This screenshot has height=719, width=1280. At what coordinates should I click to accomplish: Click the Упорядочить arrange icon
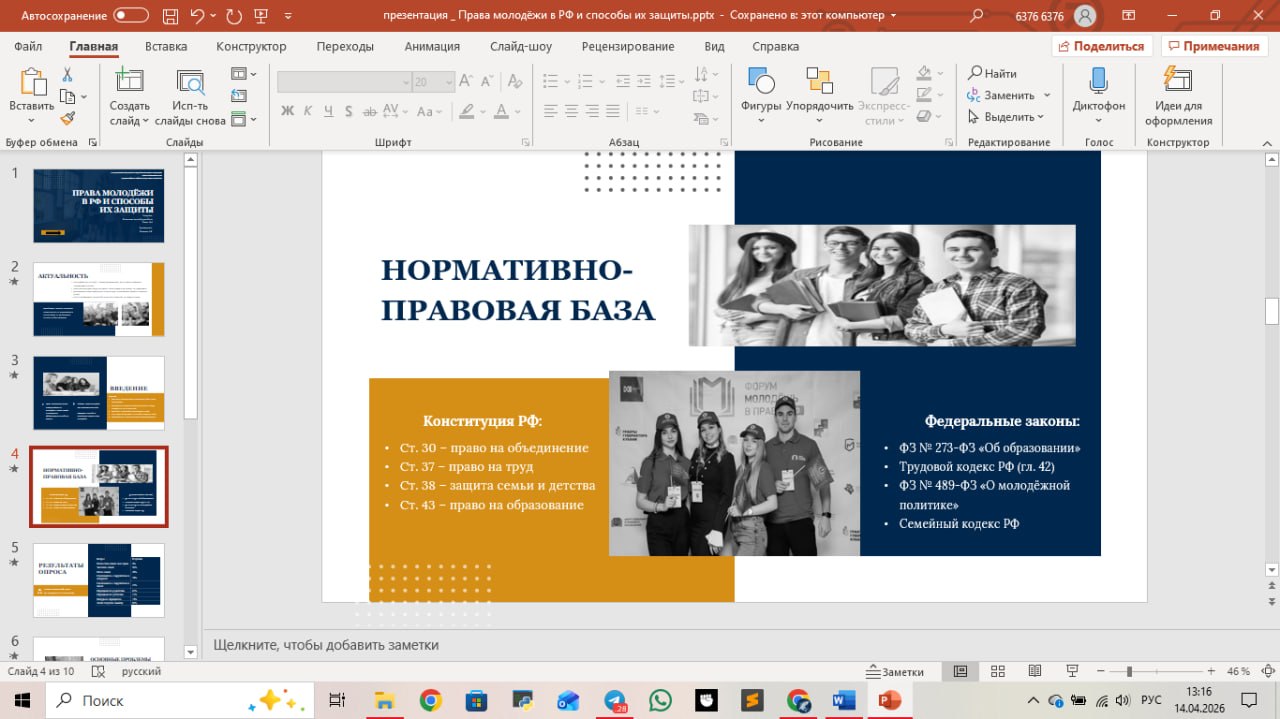click(x=820, y=96)
